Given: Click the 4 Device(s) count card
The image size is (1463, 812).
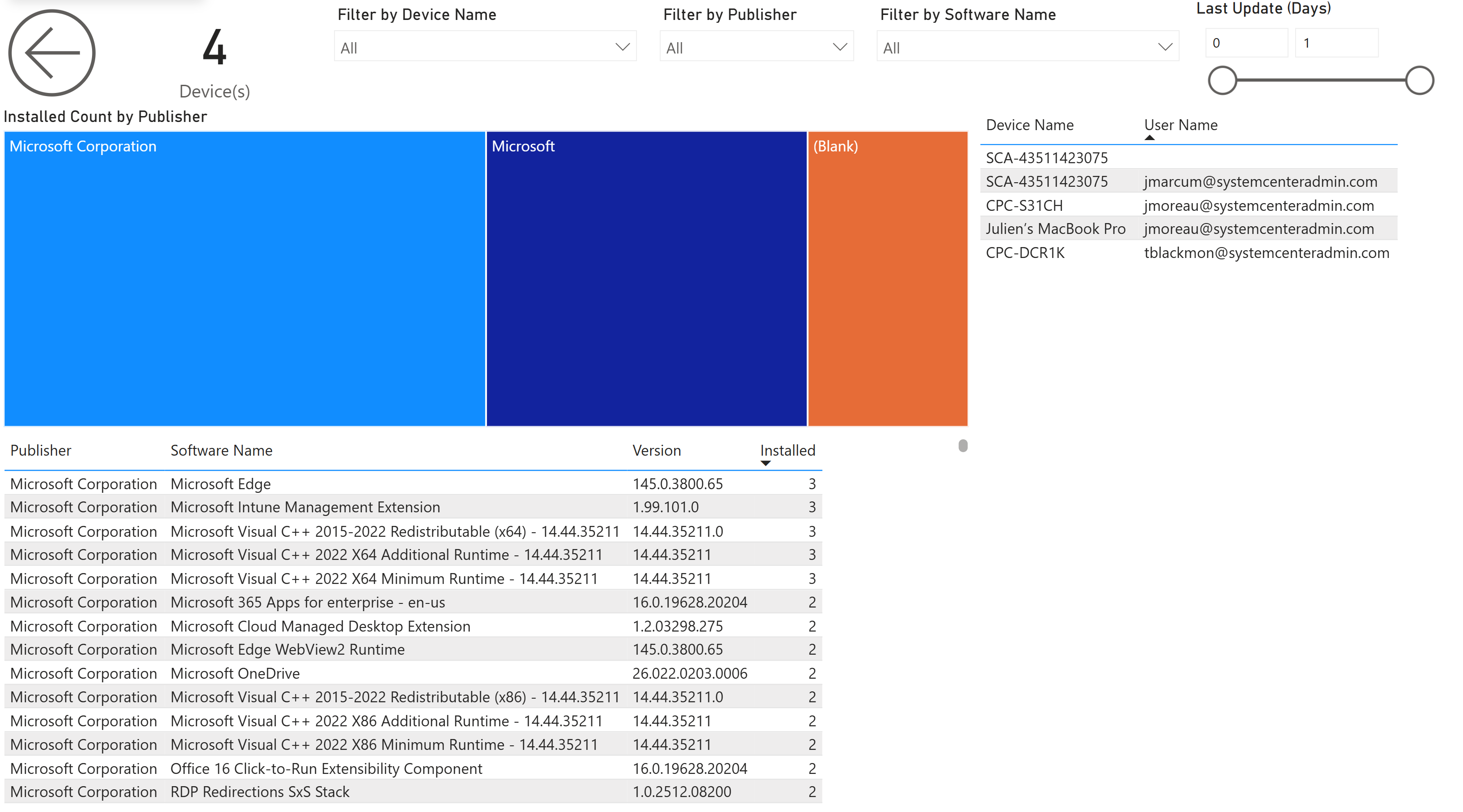Looking at the screenshot, I should pos(215,63).
